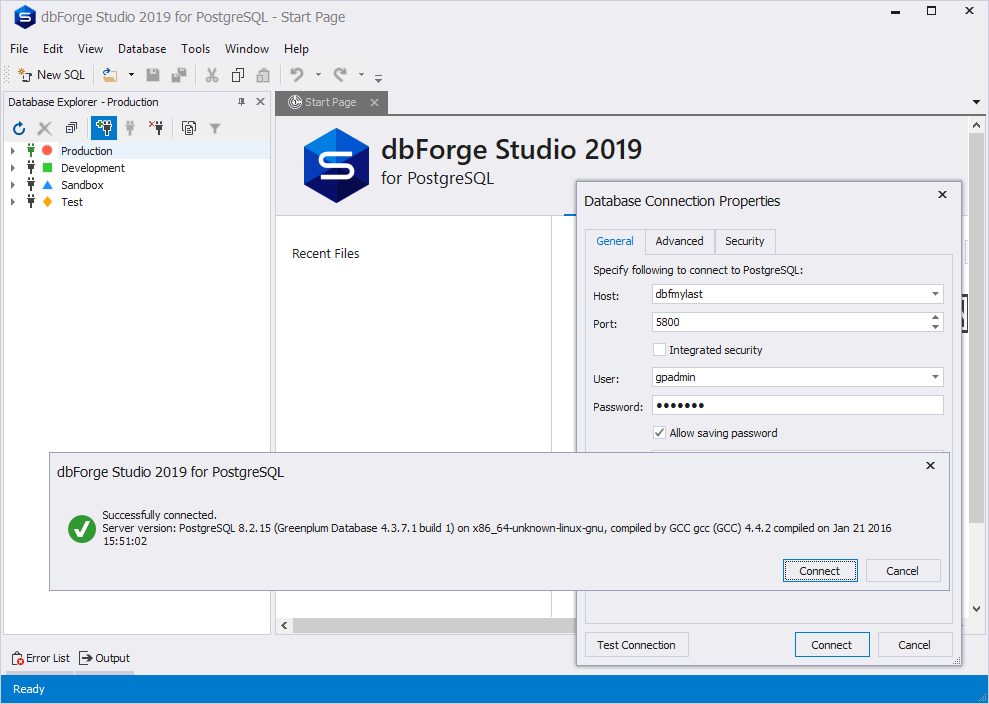Expand the Production connection node
Screen dimensions: 989x704
tap(13, 151)
